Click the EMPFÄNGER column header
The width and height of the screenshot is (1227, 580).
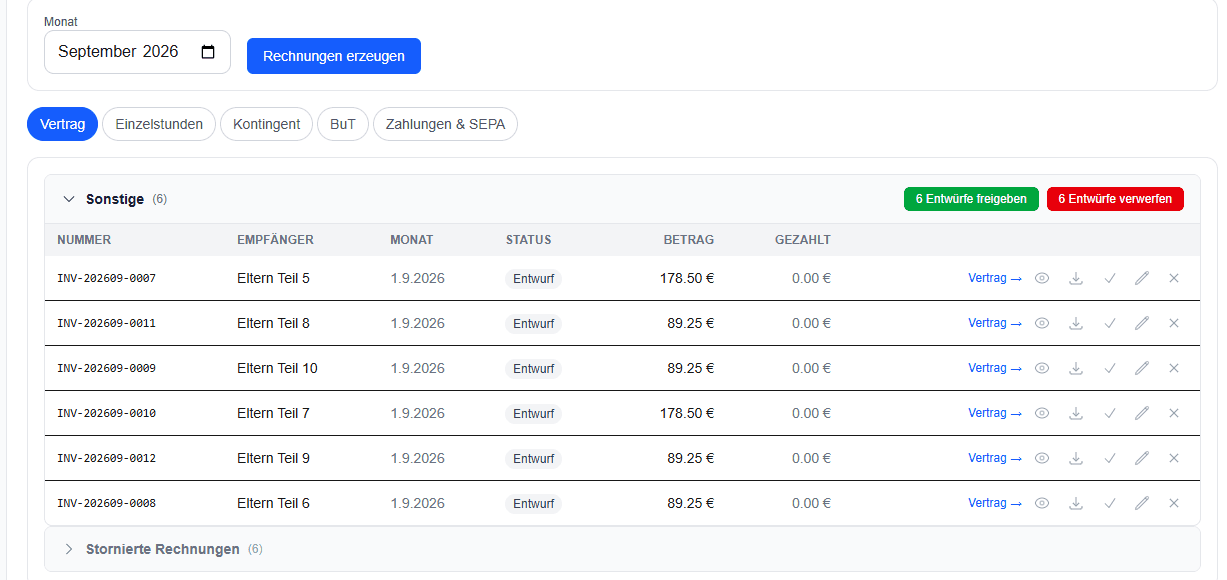pos(275,240)
